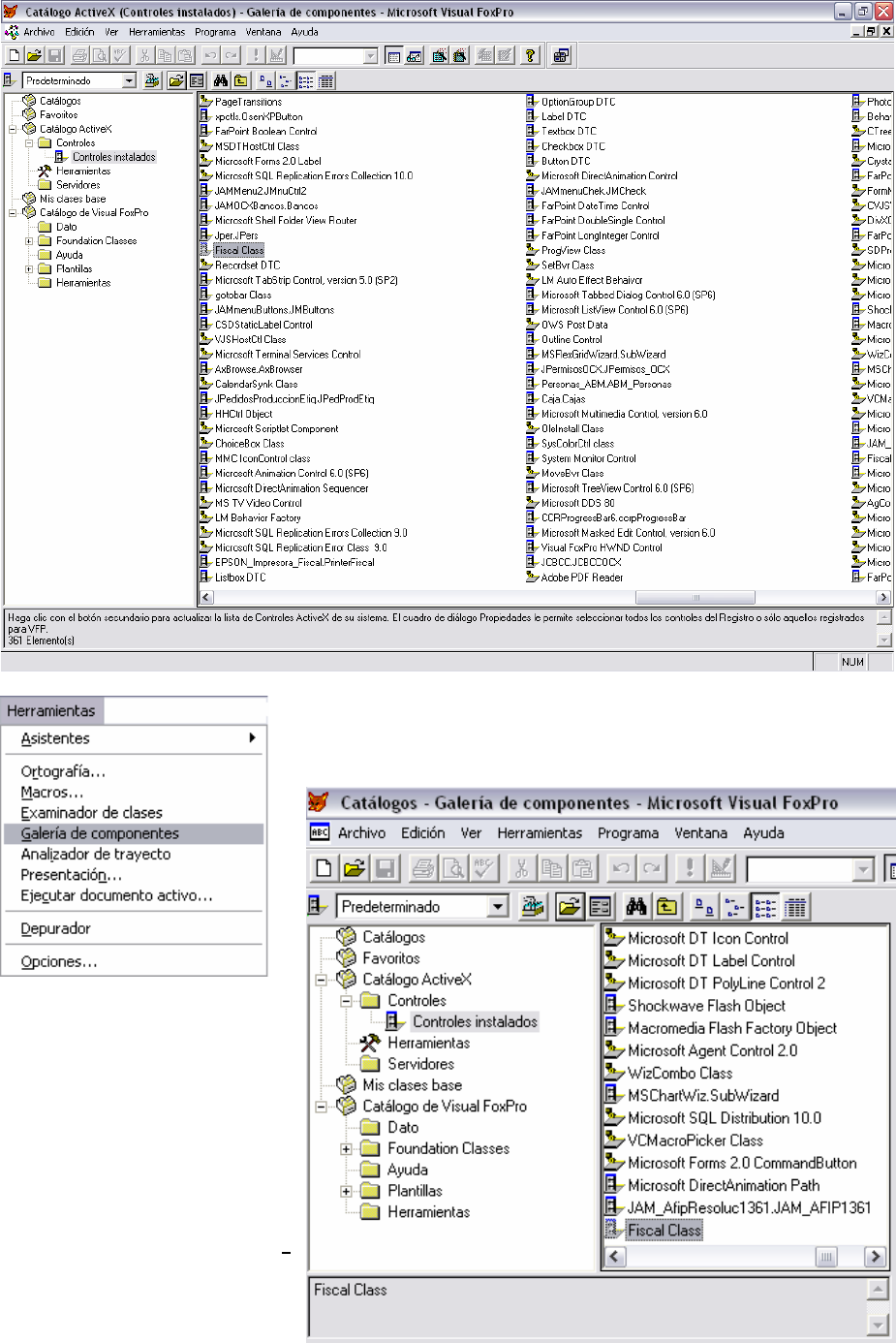Click dynamic views icon right of lower Predeterminado dropdown
Screen dimensions: 896x1343
pyautogui.click(x=532, y=907)
